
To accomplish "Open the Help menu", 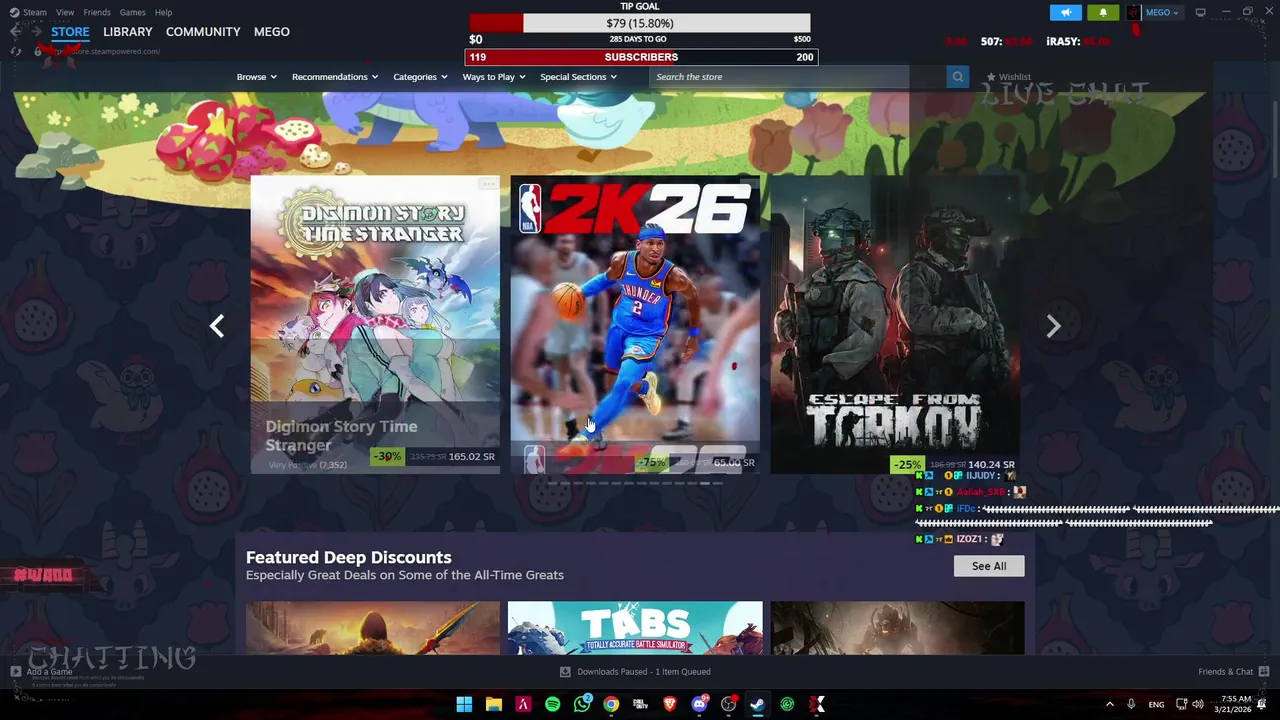I will tap(163, 12).
